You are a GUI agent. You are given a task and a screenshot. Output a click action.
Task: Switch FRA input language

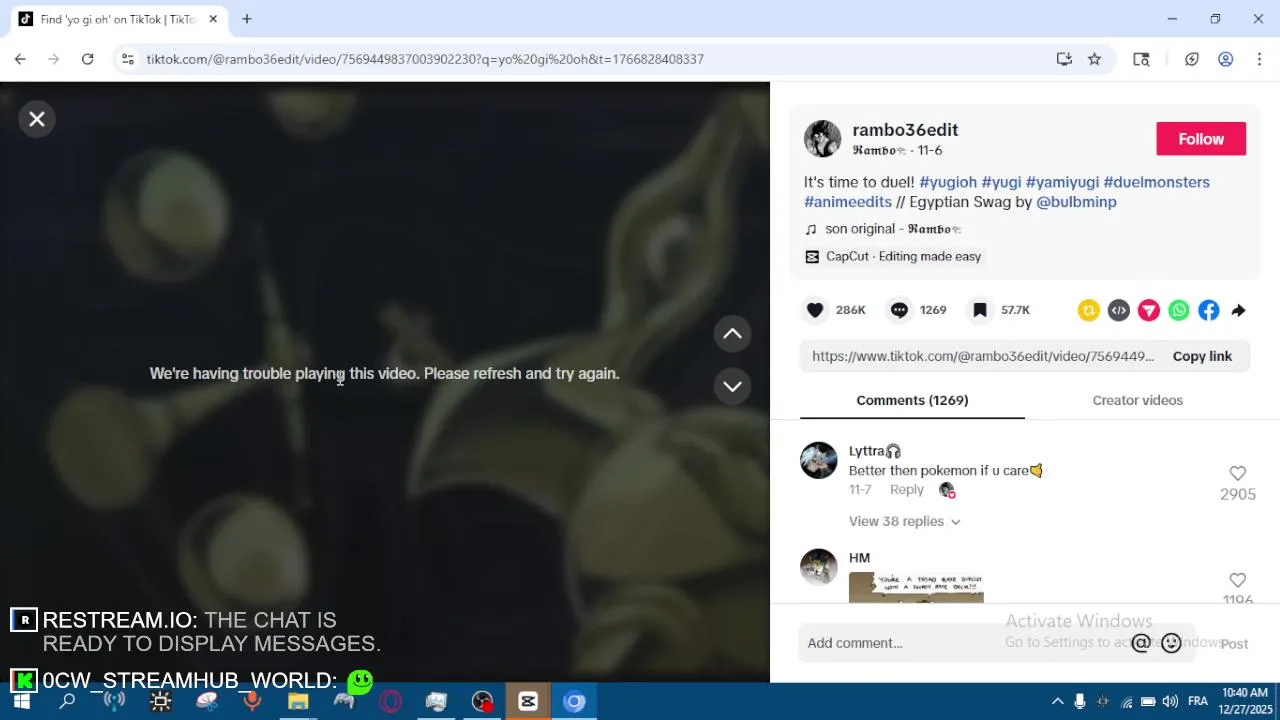1197,701
